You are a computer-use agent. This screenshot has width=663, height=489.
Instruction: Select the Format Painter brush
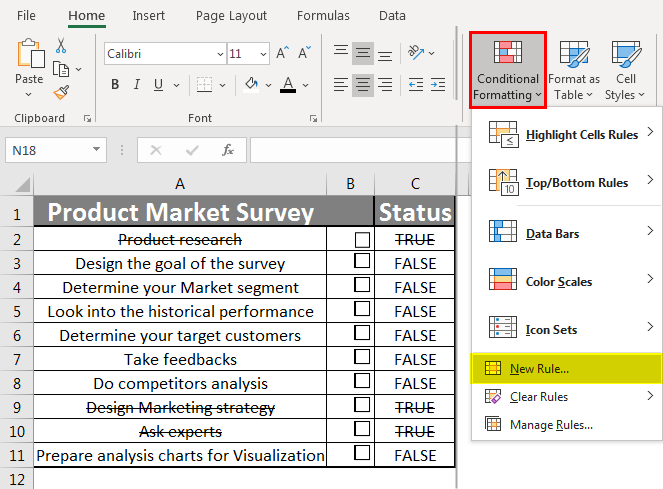click(60, 93)
